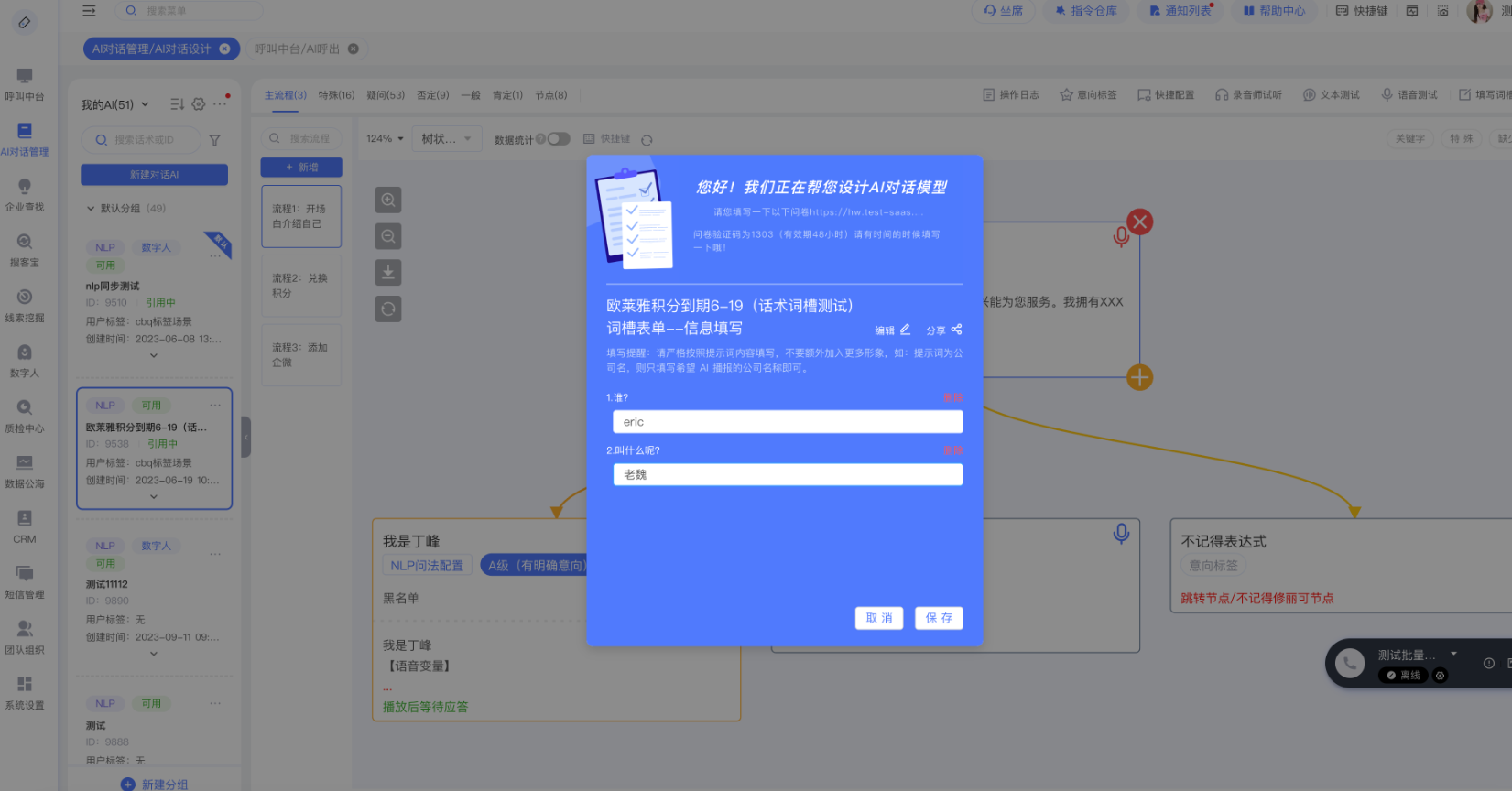The image size is (1512, 791).
Task: Click the share icon in dialog
Action: point(956,330)
